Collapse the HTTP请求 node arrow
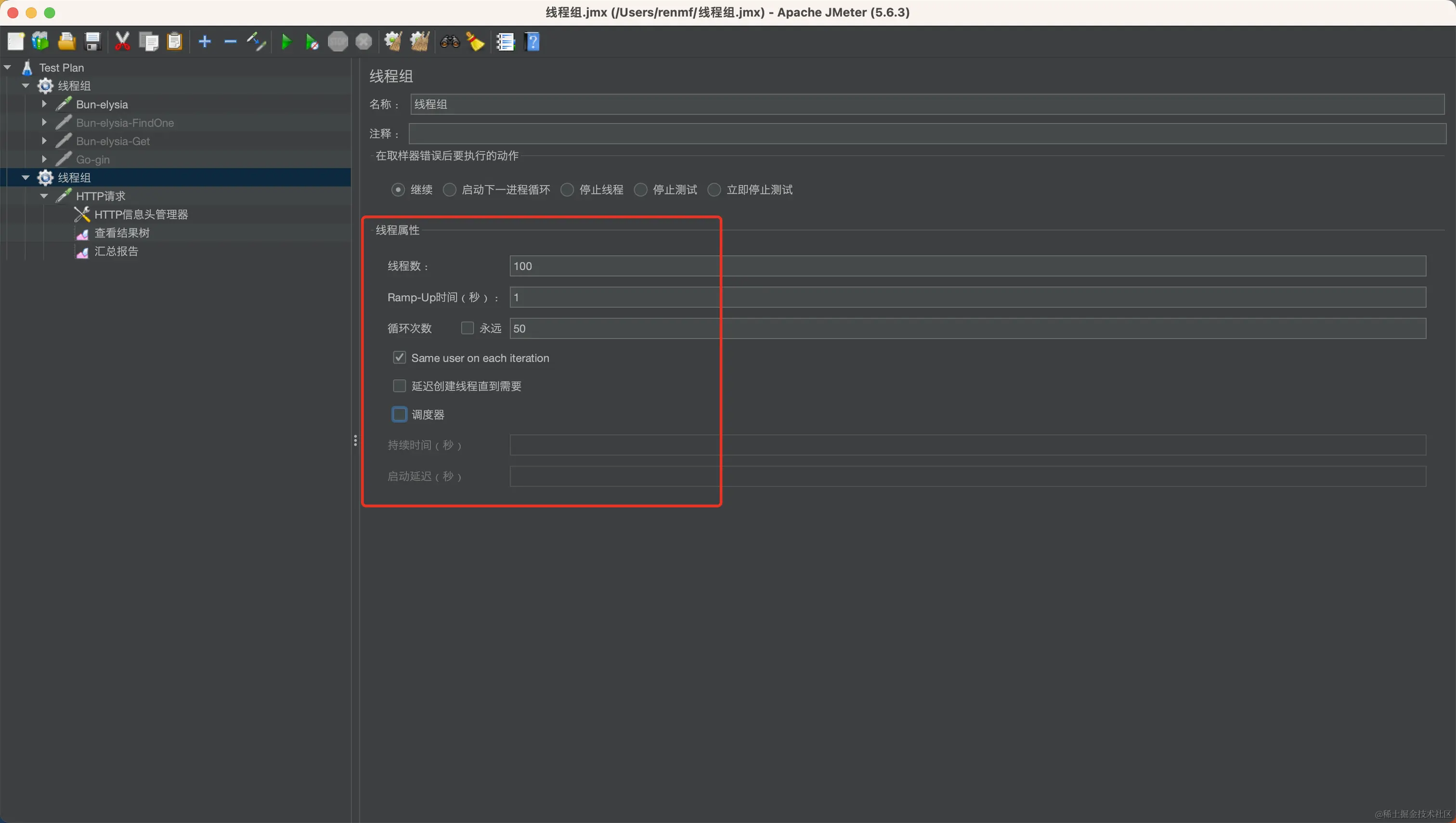Viewport: 1456px width, 823px height. pyautogui.click(x=44, y=196)
